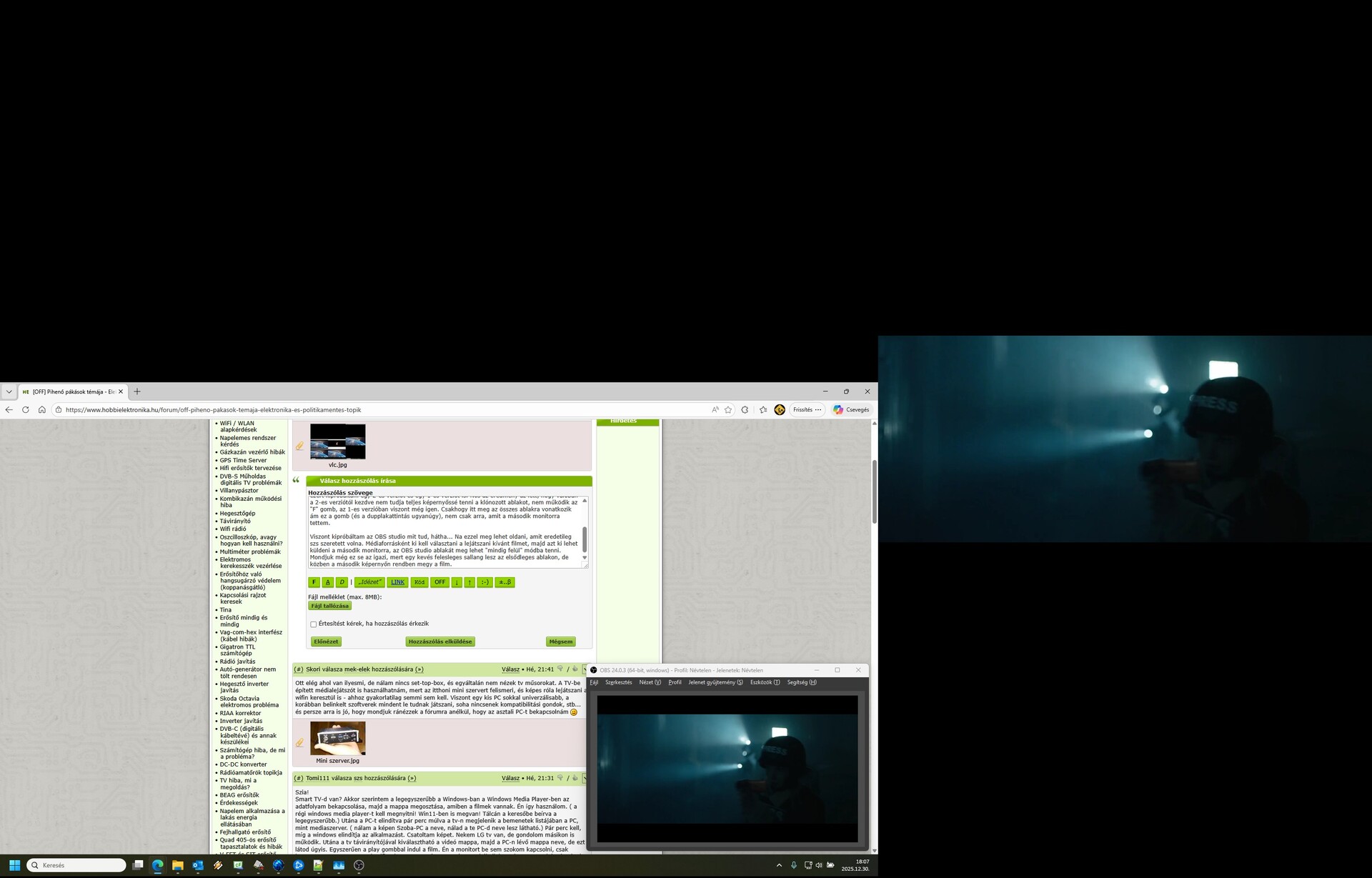Image resolution: width=1372 pixels, height=878 pixels.
Task: Click the browser refresh icon
Action: 26,410
